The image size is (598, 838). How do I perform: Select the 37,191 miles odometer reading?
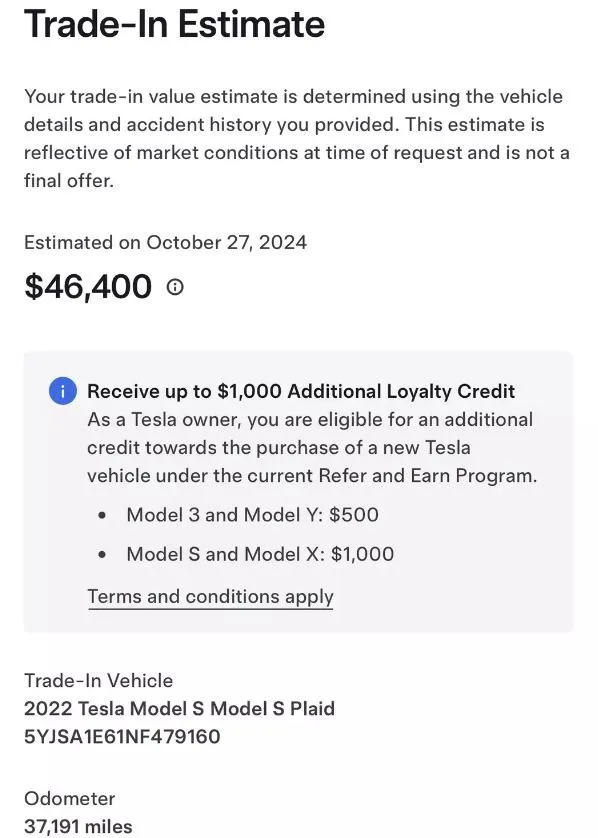(78, 826)
